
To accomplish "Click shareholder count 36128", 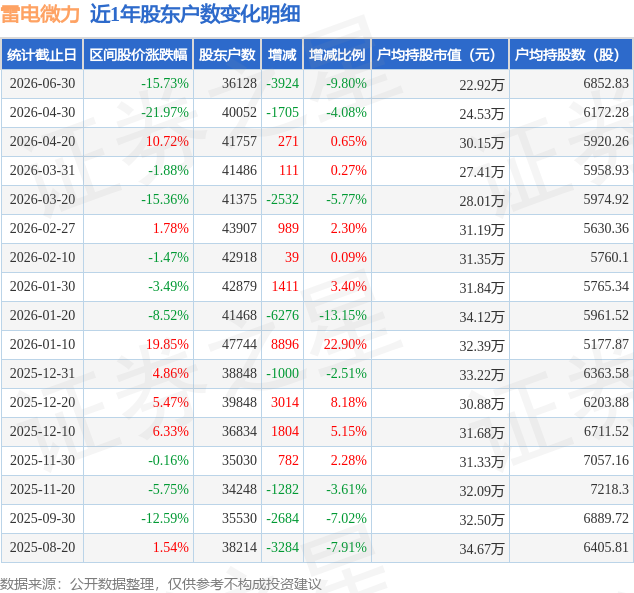I will click(x=239, y=84).
